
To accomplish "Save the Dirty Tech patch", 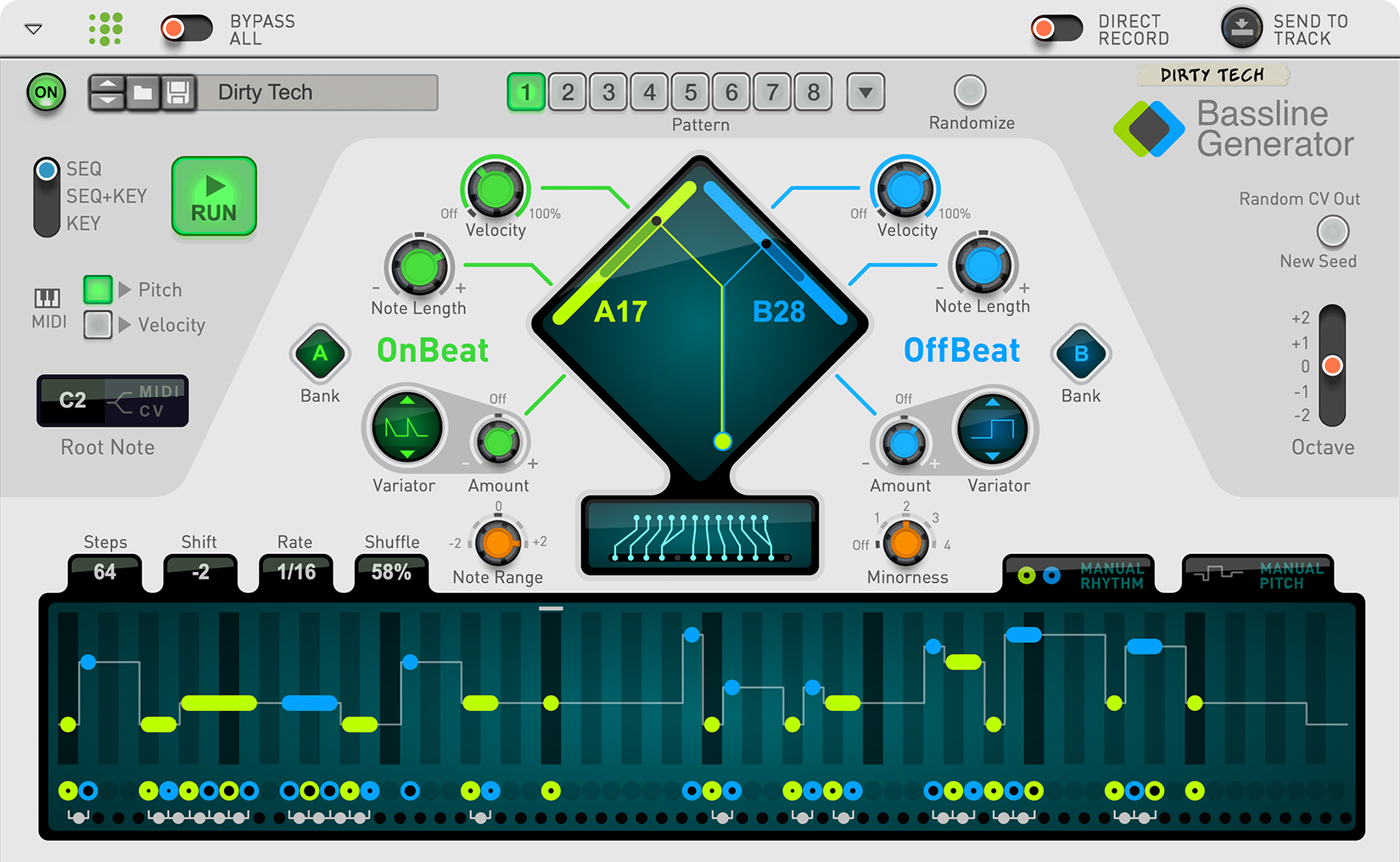I will click(x=177, y=92).
